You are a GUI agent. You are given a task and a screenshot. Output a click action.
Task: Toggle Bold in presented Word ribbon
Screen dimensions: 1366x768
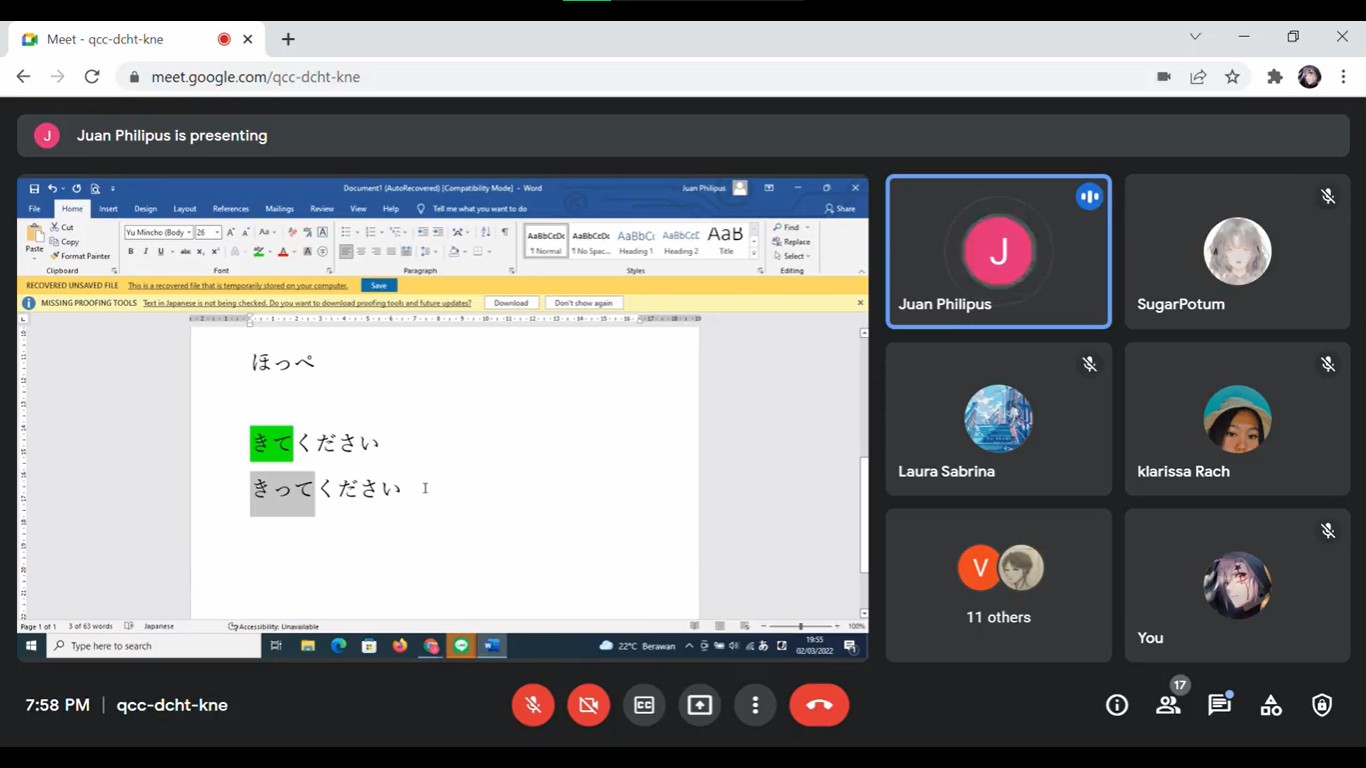click(131, 252)
